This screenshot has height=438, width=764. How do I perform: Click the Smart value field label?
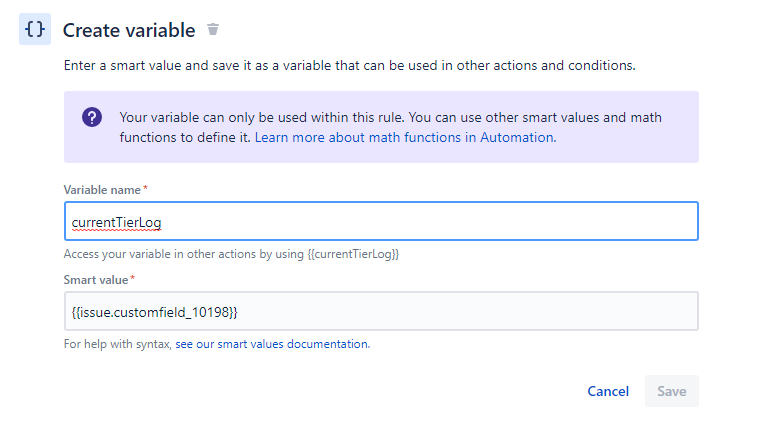coord(95,279)
